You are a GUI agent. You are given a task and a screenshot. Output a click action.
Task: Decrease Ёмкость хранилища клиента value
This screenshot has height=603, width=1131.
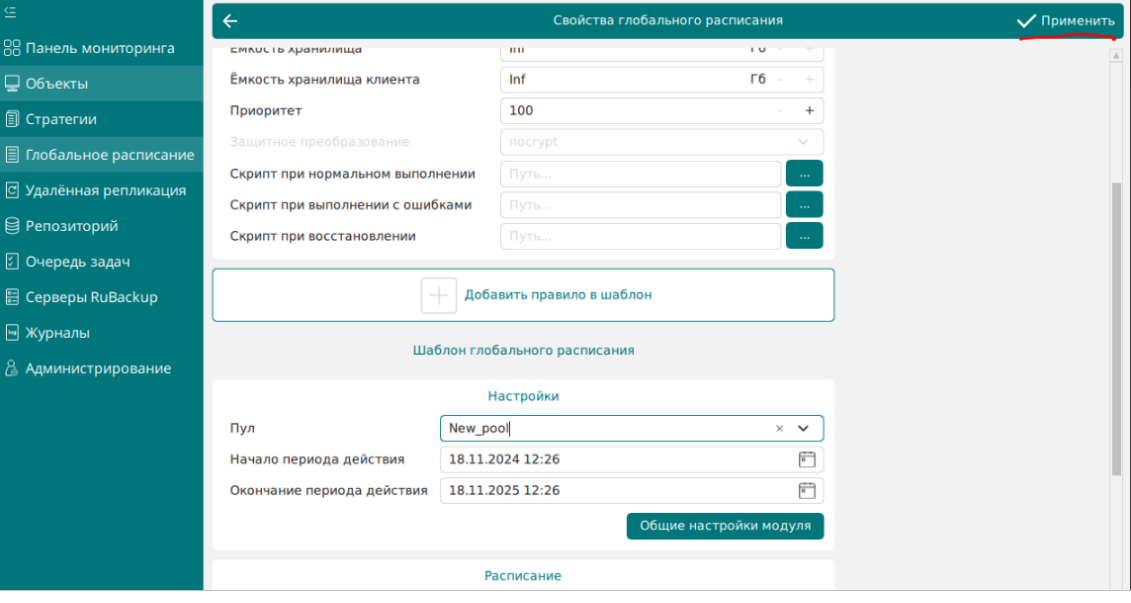click(780, 79)
